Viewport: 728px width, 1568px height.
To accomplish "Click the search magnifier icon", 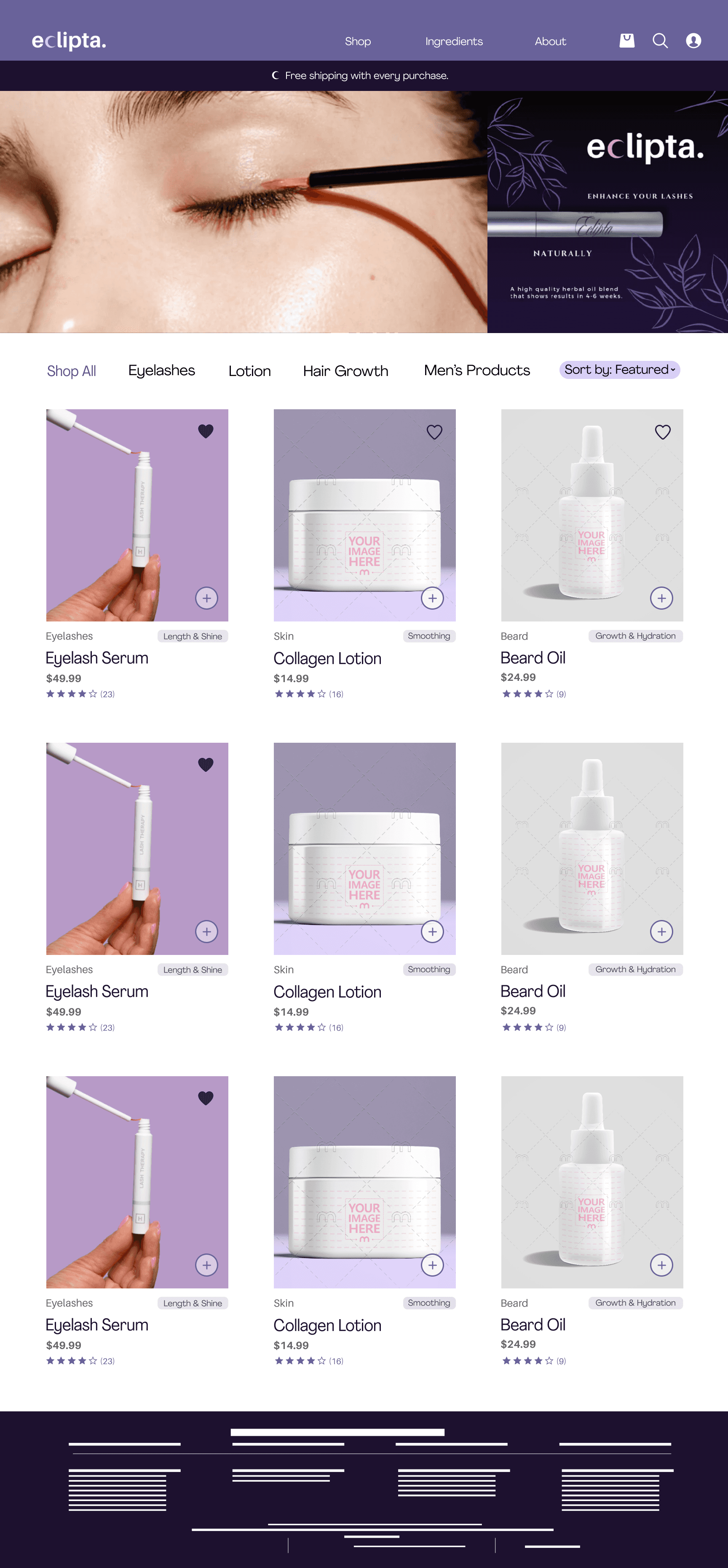I will pos(660,41).
